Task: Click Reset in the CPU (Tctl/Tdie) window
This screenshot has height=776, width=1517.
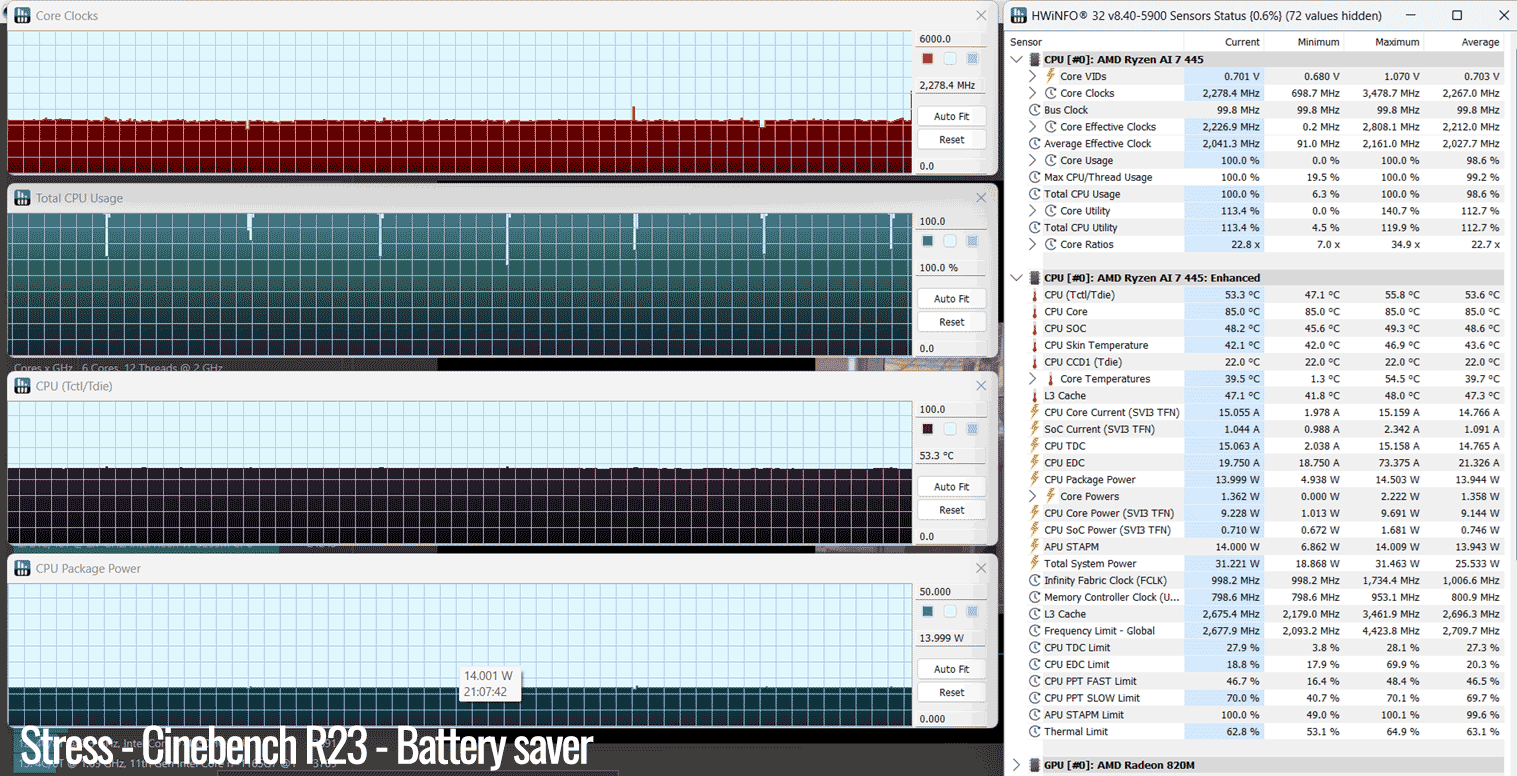Action: 951,510
